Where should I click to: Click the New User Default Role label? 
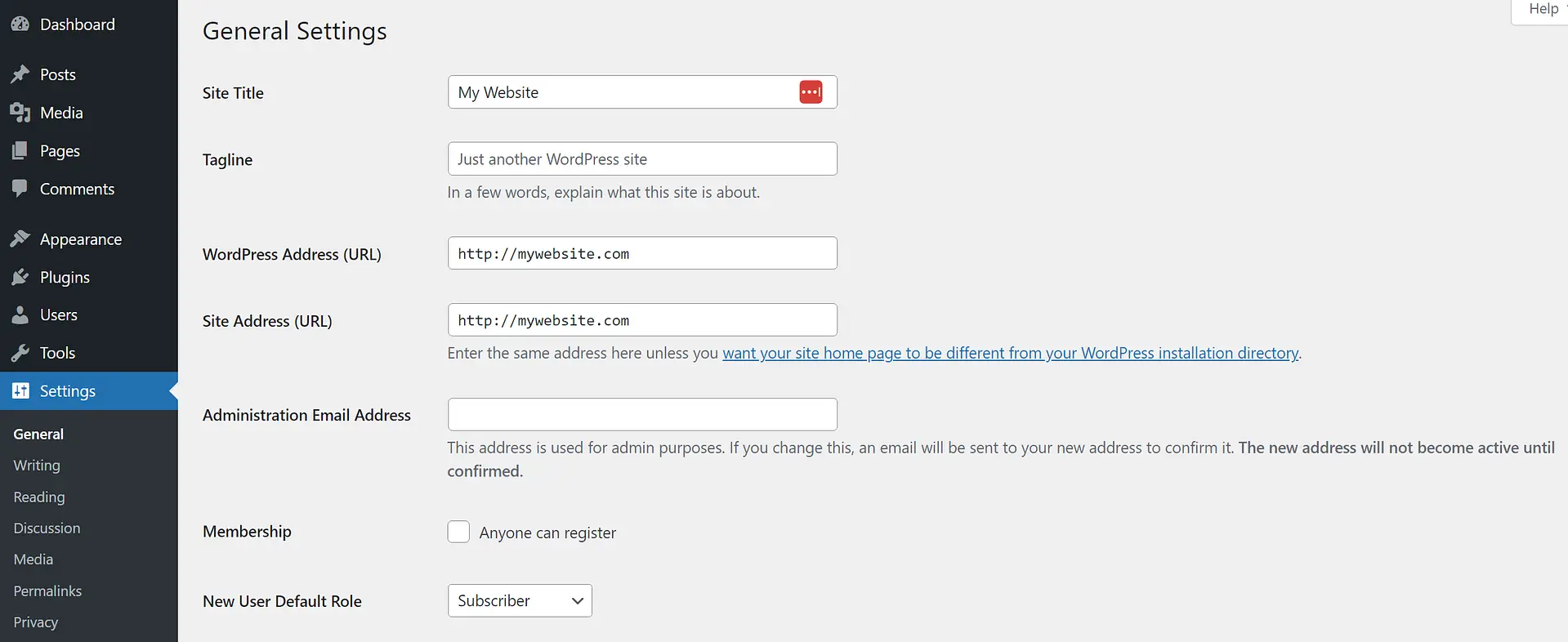coord(282,601)
